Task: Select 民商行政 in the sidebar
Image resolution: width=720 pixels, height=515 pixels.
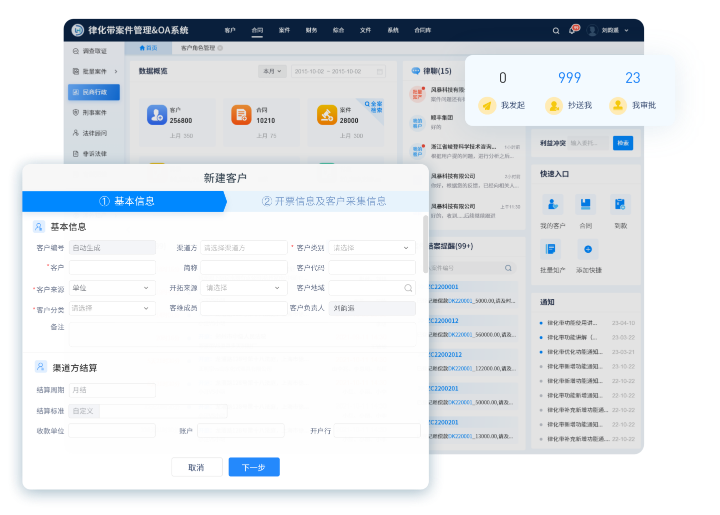Action: pos(94,92)
